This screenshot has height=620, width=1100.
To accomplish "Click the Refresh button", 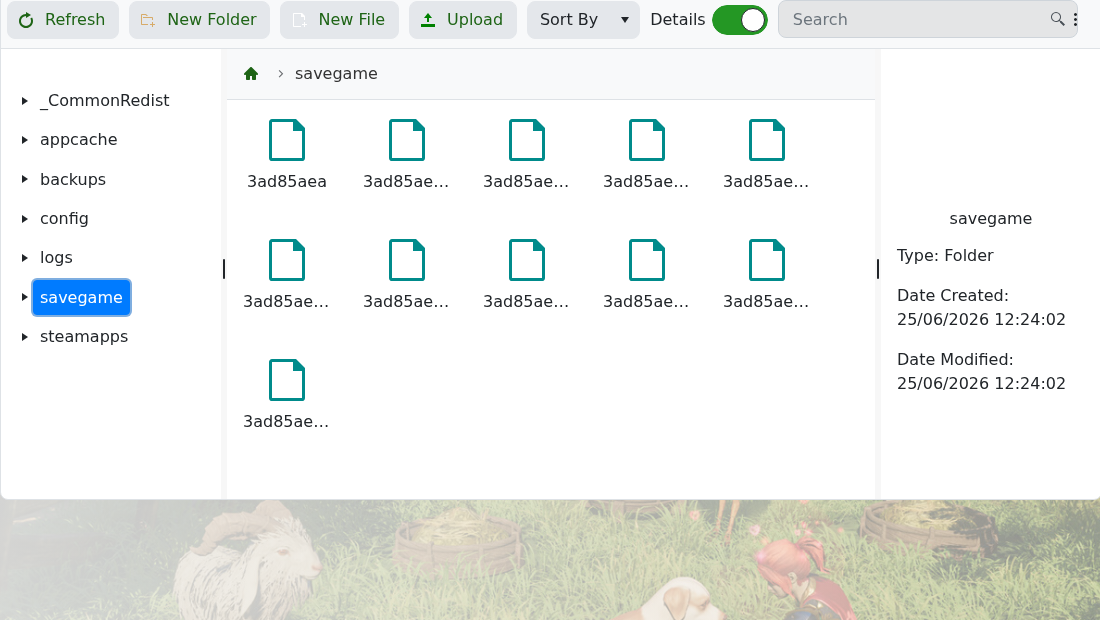I will tap(62, 20).
